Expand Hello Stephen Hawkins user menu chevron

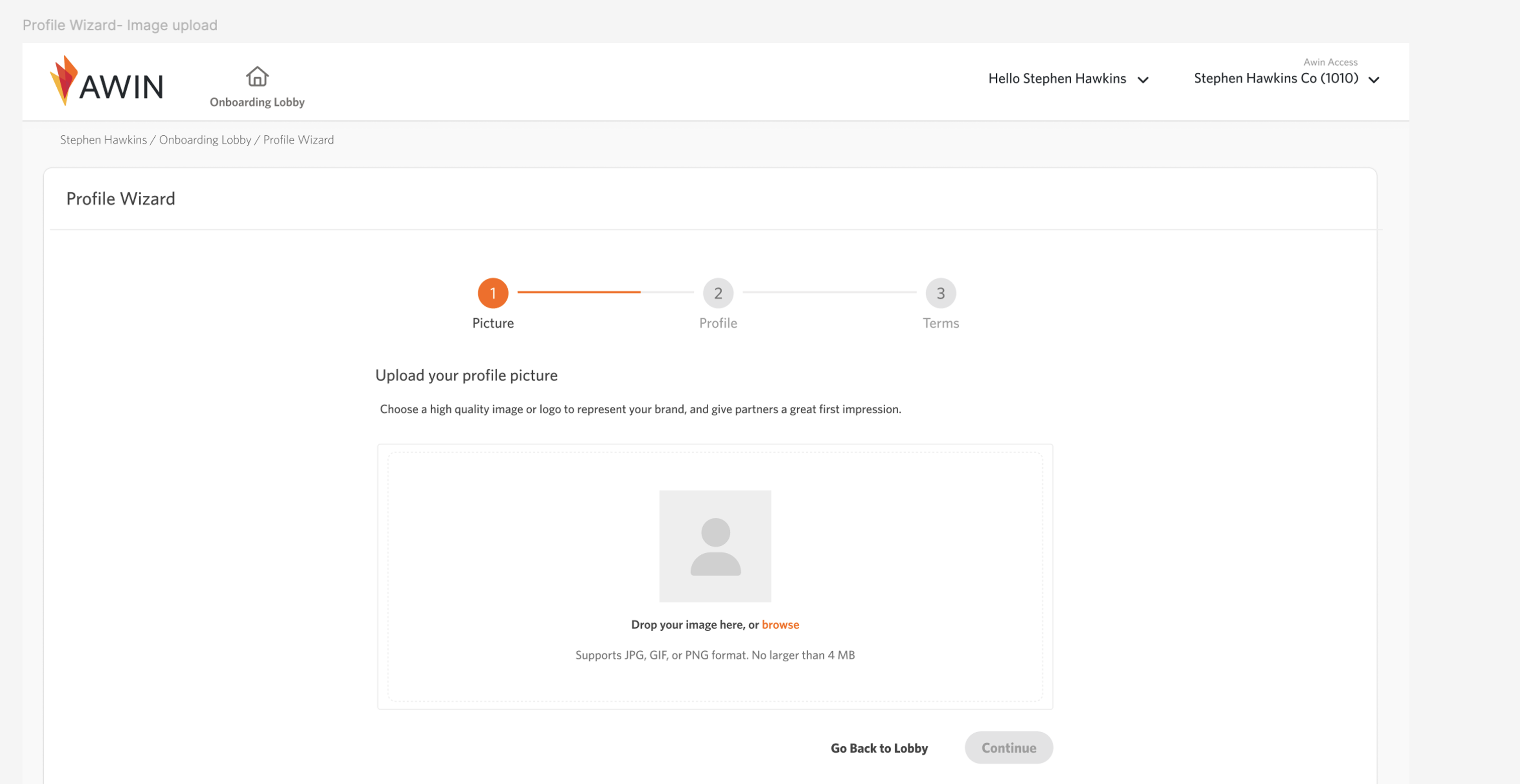click(1143, 80)
